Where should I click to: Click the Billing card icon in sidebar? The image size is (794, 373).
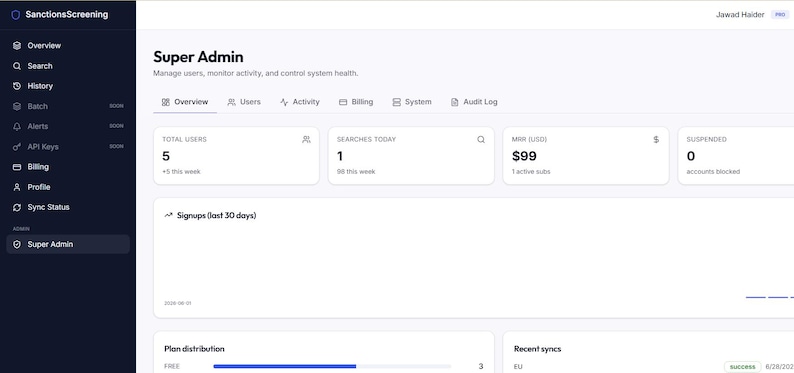click(x=17, y=167)
